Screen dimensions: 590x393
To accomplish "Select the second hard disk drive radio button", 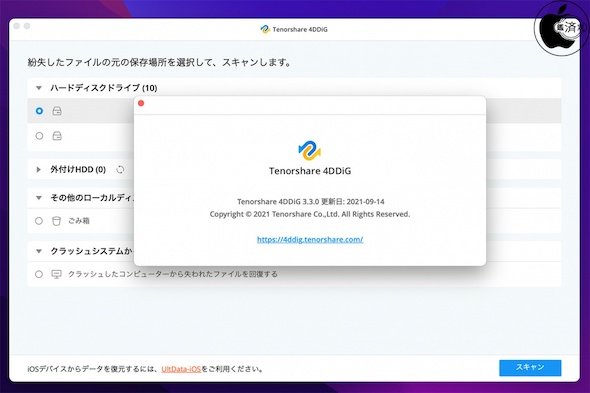I will [39, 136].
